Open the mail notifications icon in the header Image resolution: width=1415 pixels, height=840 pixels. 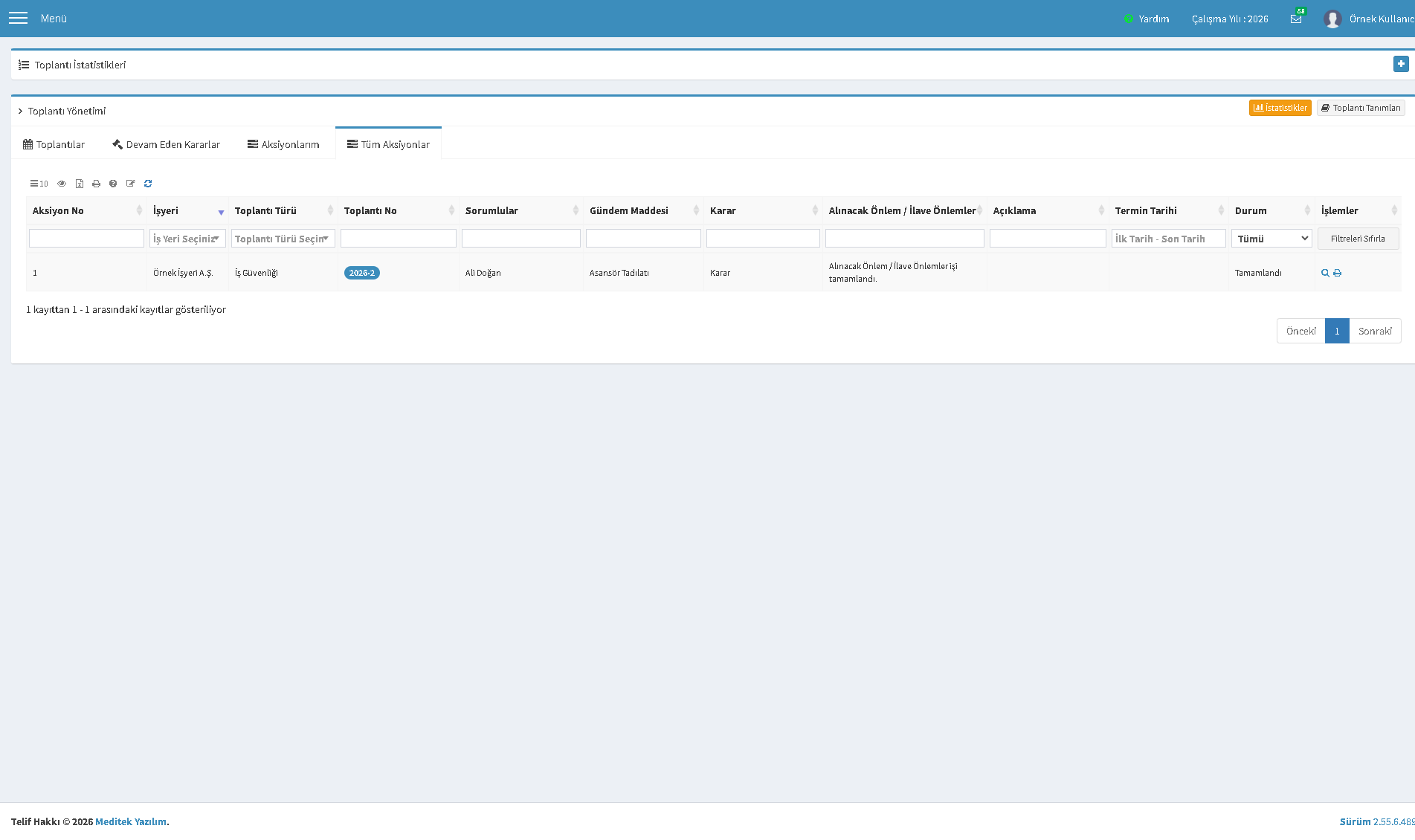1296,19
